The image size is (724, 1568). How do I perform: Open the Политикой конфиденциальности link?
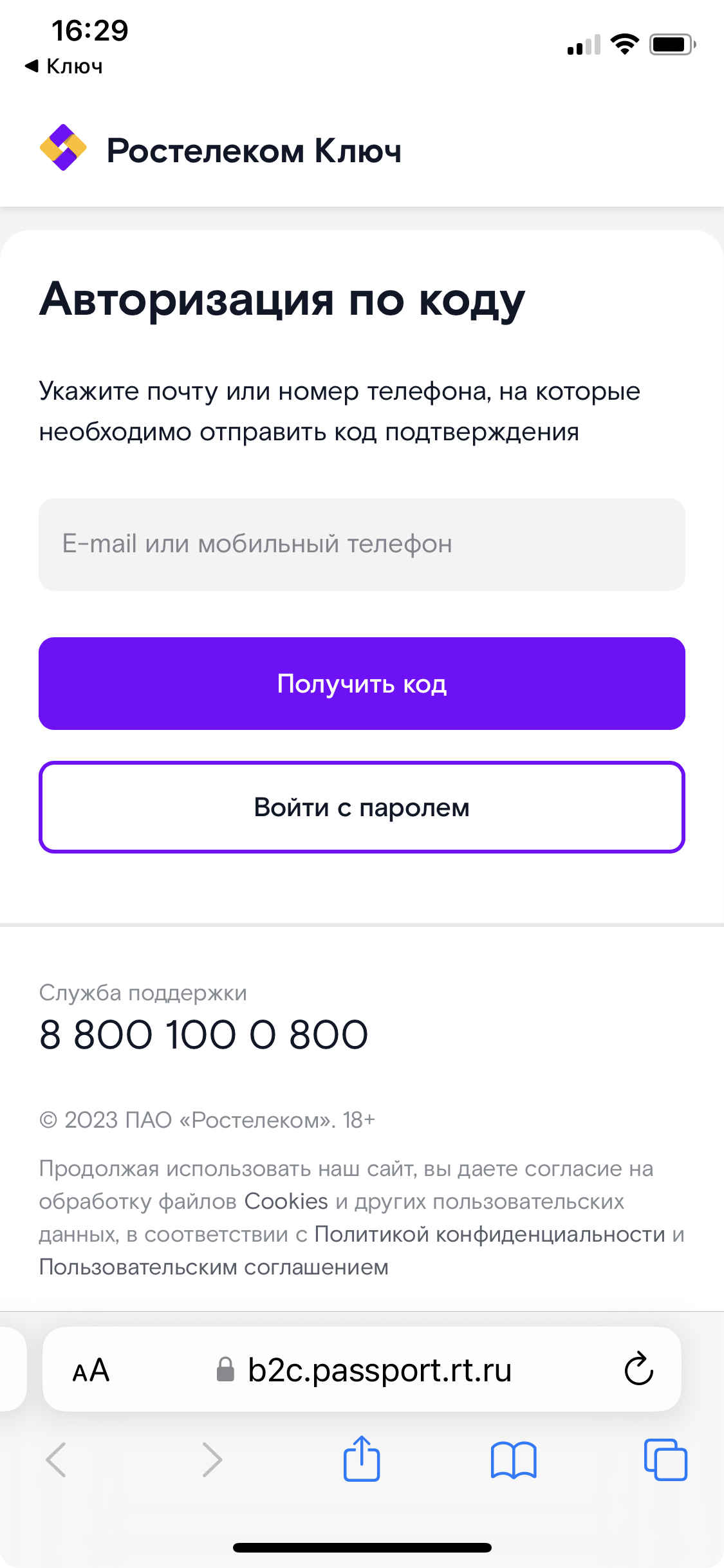point(490,1234)
